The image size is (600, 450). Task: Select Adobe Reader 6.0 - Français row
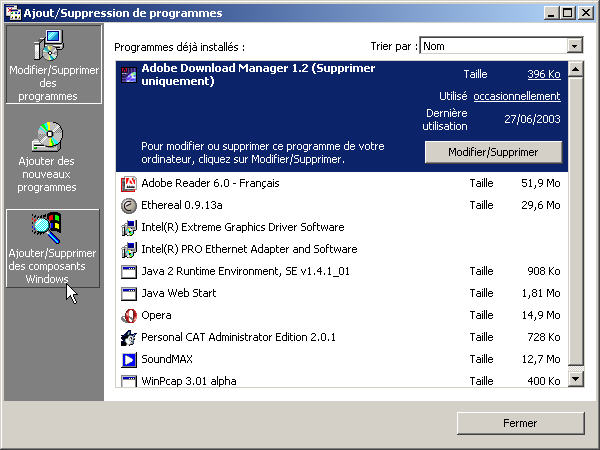tap(342, 183)
